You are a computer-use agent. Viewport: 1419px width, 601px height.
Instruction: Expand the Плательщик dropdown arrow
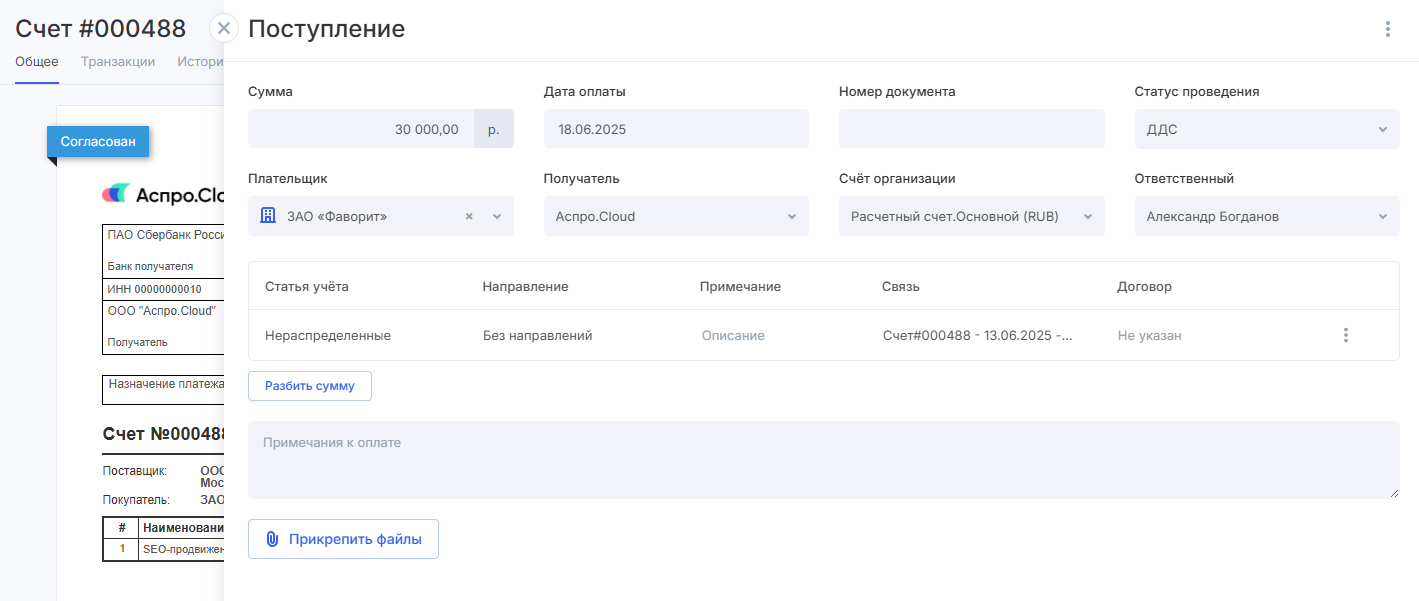(x=497, y=216)
